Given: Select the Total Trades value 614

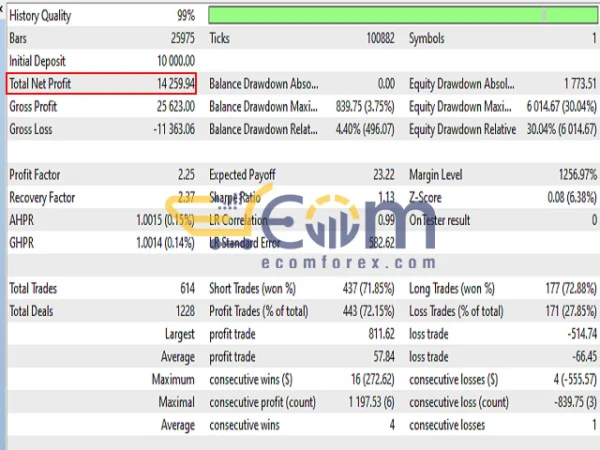Looking at the screenshot, I should [x=185, y=289].
